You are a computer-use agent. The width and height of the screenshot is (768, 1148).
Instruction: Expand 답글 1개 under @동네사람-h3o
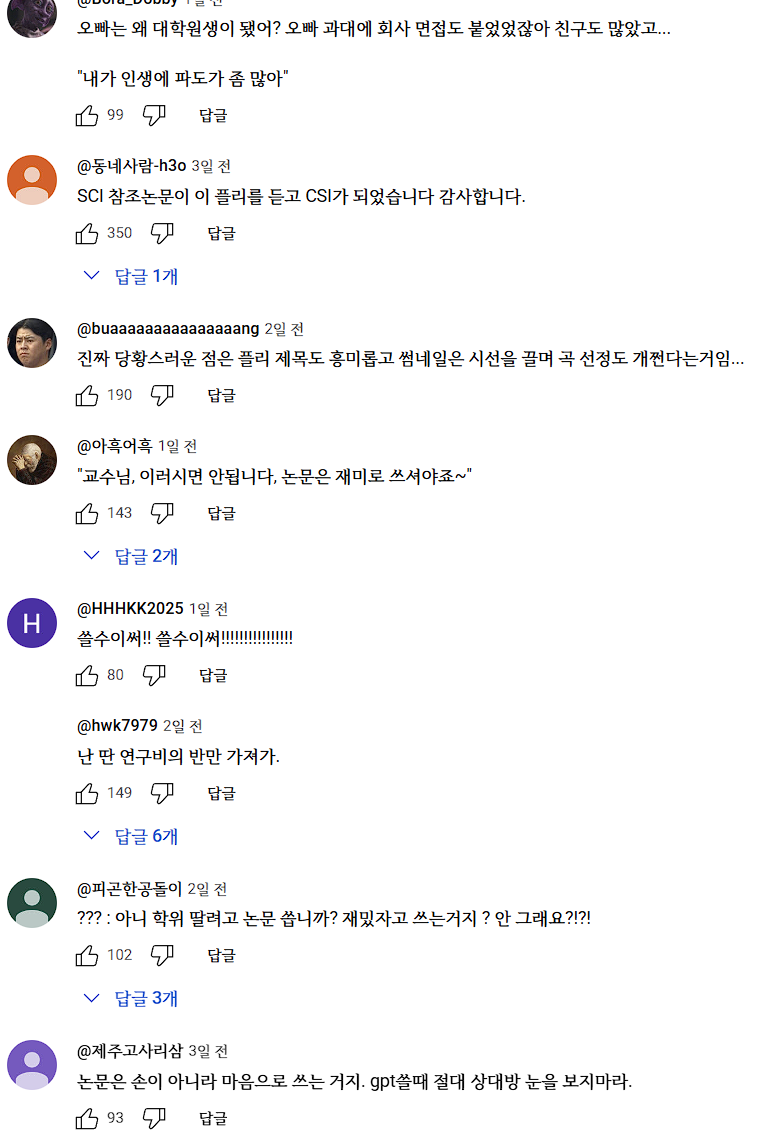tap(132, 276)
